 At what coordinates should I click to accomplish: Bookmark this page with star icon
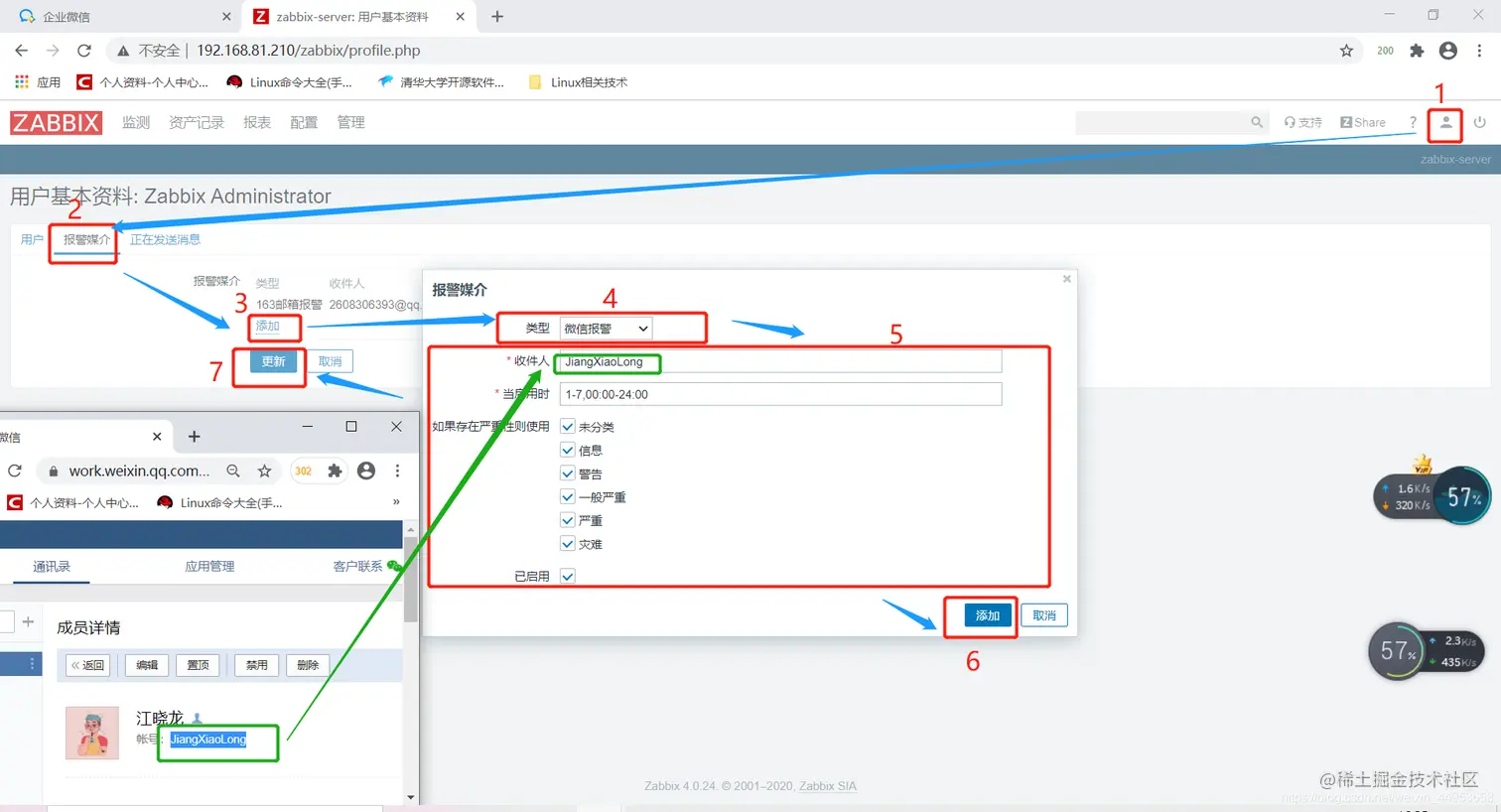(x=1346, y=51)
